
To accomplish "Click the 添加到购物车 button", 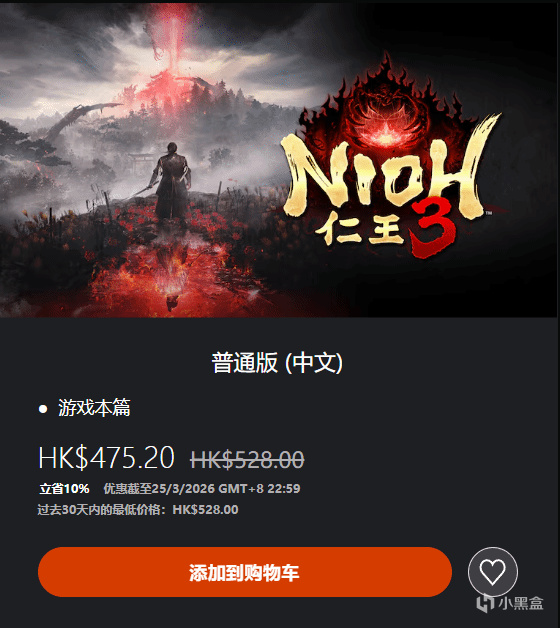I will coord(245,572).
